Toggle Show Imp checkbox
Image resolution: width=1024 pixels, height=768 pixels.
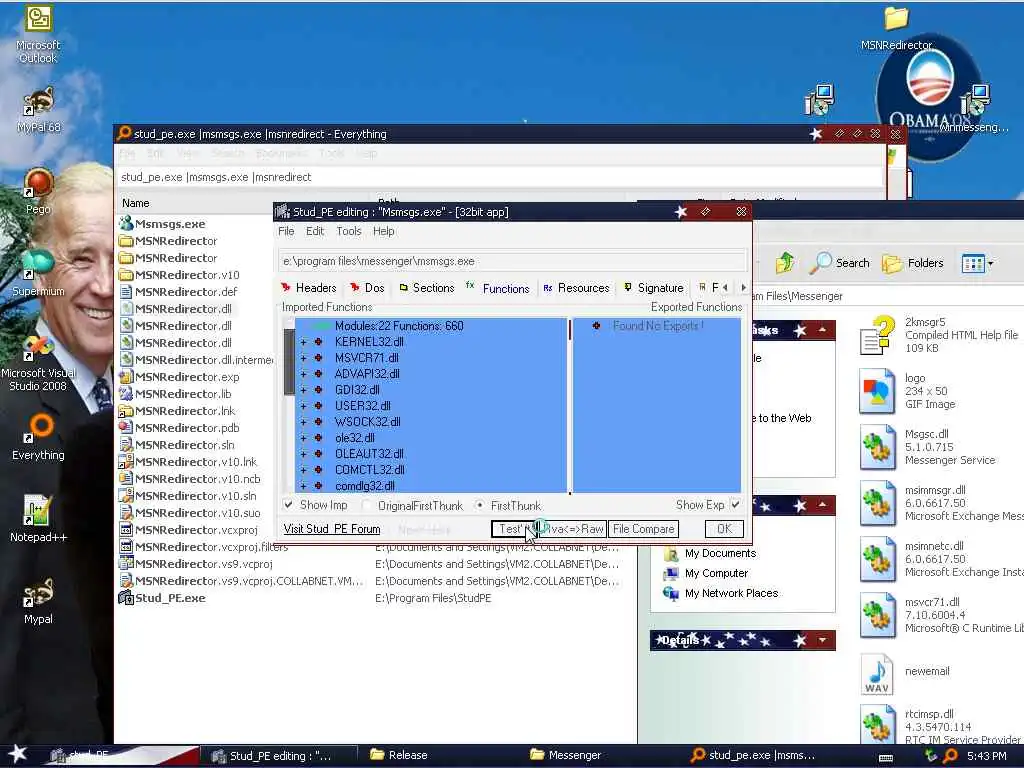click(288, 505)
